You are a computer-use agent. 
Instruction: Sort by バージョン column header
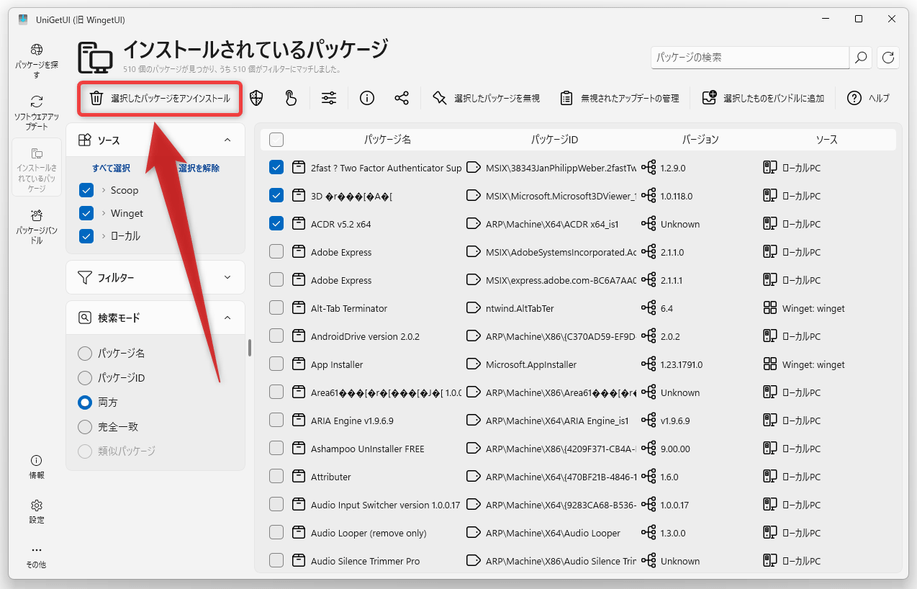pos(700,139)
